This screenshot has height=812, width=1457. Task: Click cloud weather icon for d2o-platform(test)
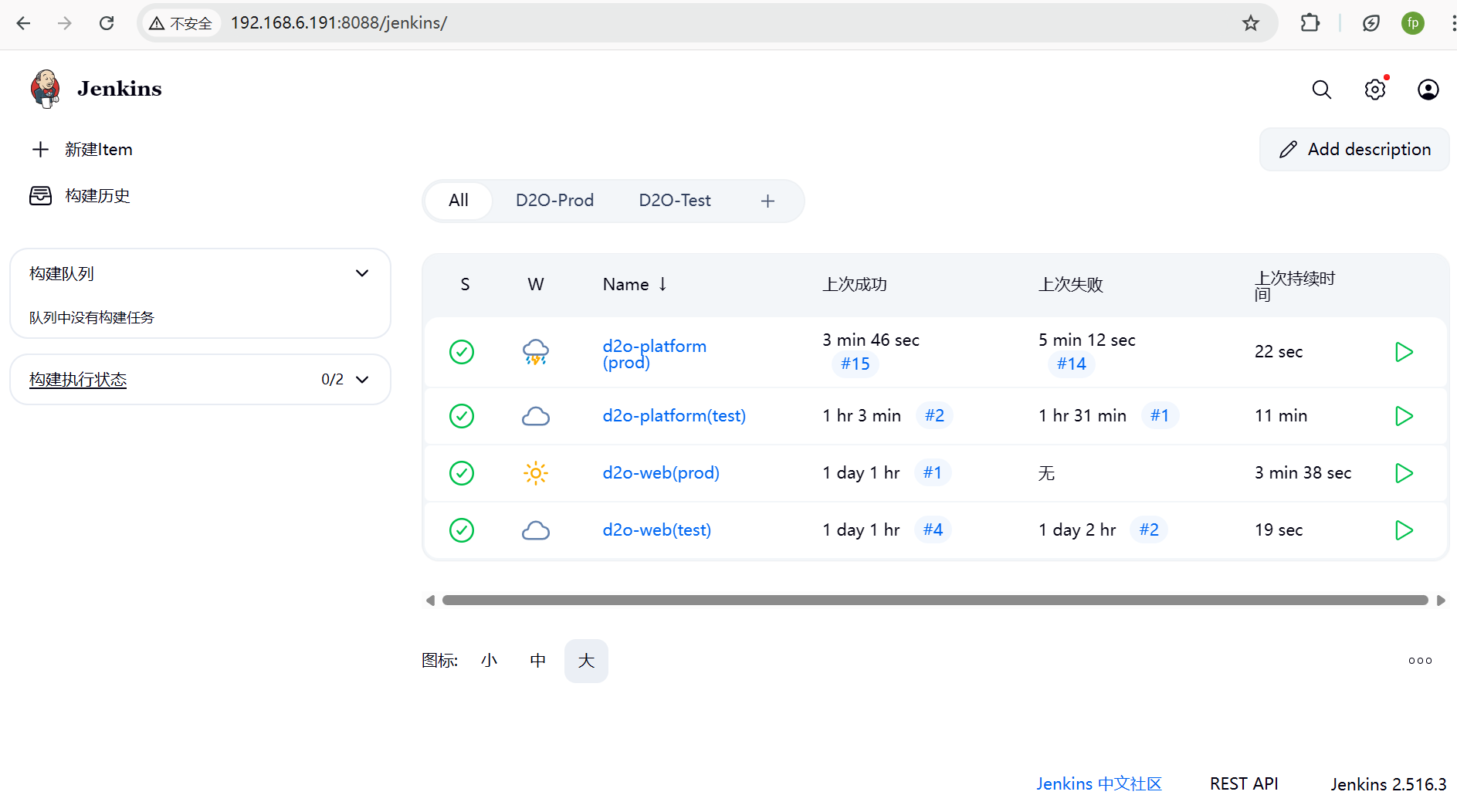coord(536,416)
